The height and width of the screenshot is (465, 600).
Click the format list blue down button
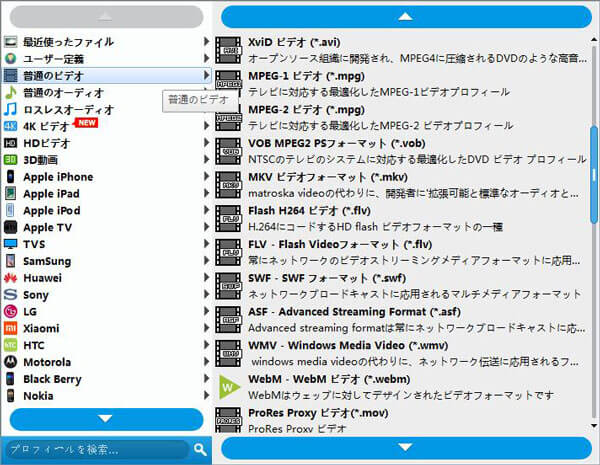(x=406, y=447)
